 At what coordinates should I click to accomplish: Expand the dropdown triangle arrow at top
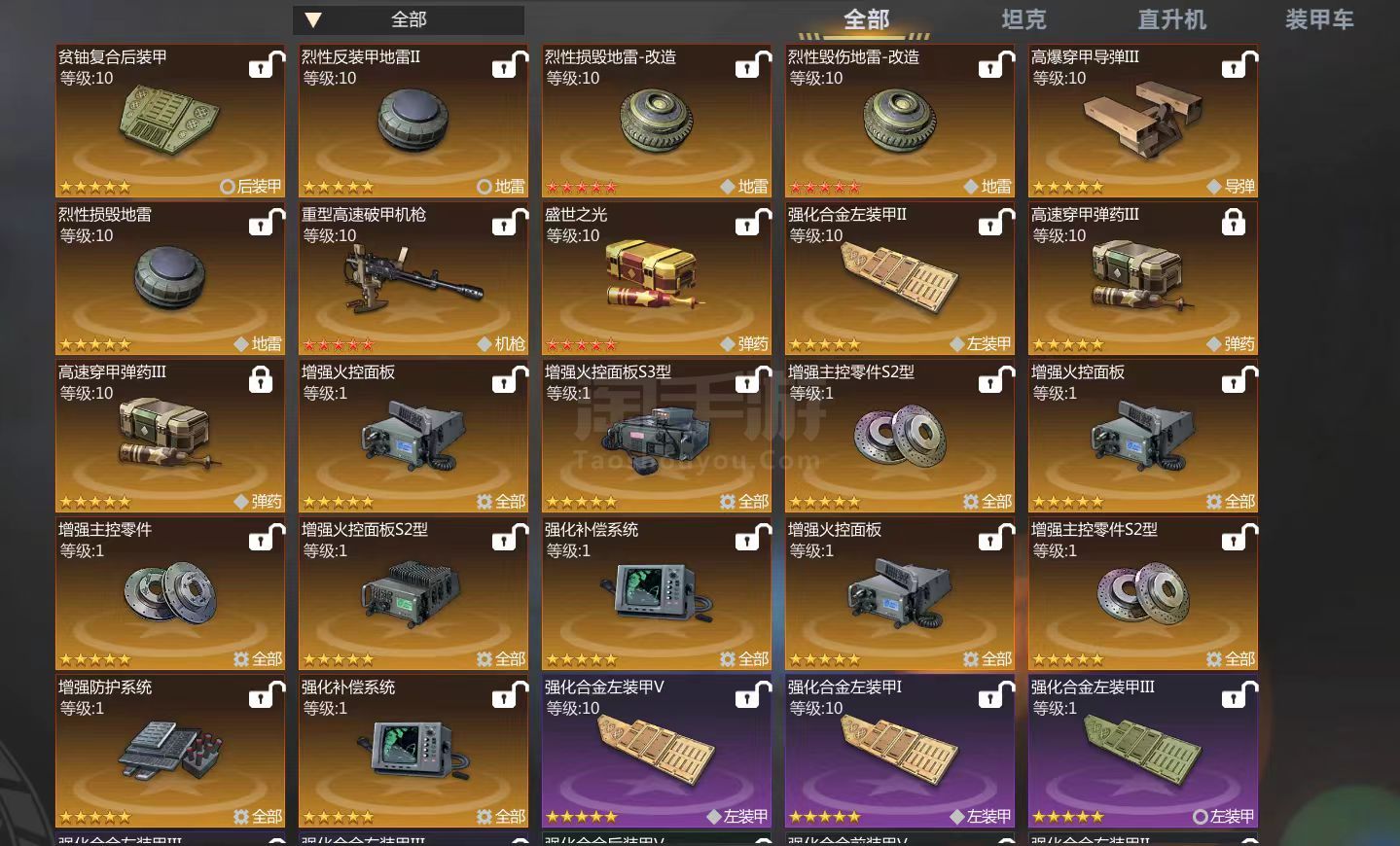pyautogui.click(x=312, y=19)
